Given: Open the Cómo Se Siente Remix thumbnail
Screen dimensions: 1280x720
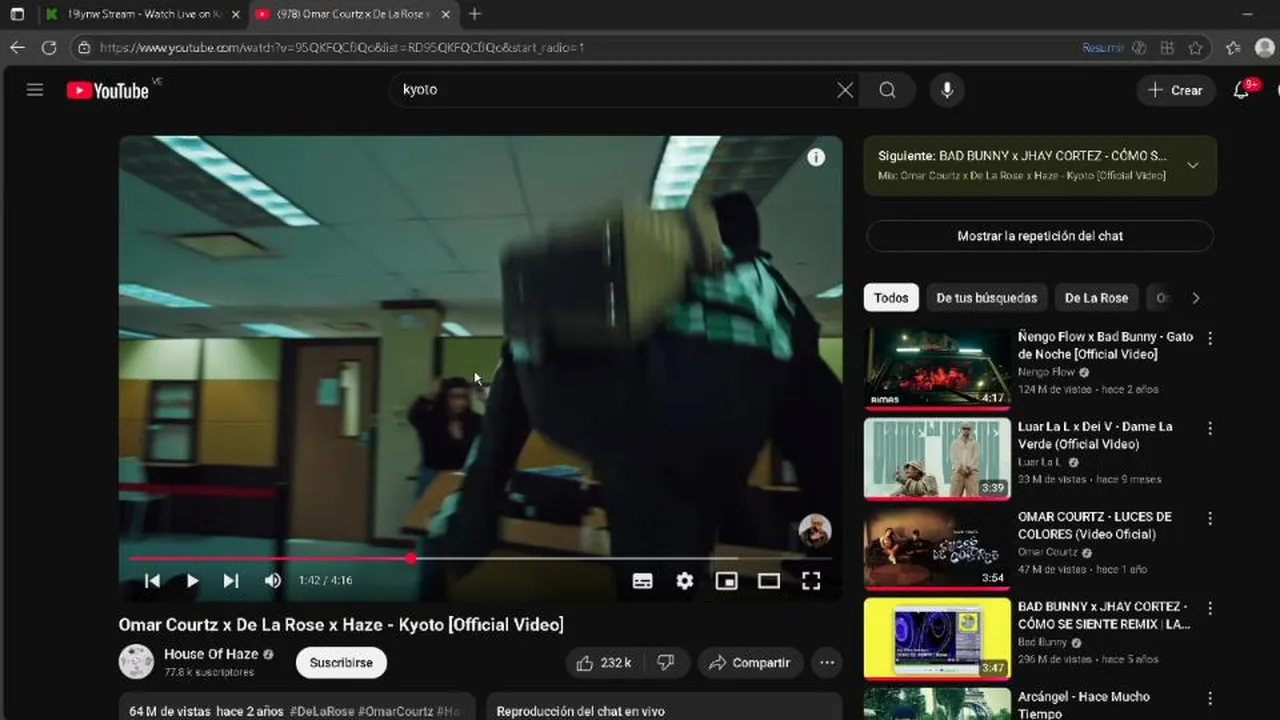Looking at the screenshot, I should point(937,638).
